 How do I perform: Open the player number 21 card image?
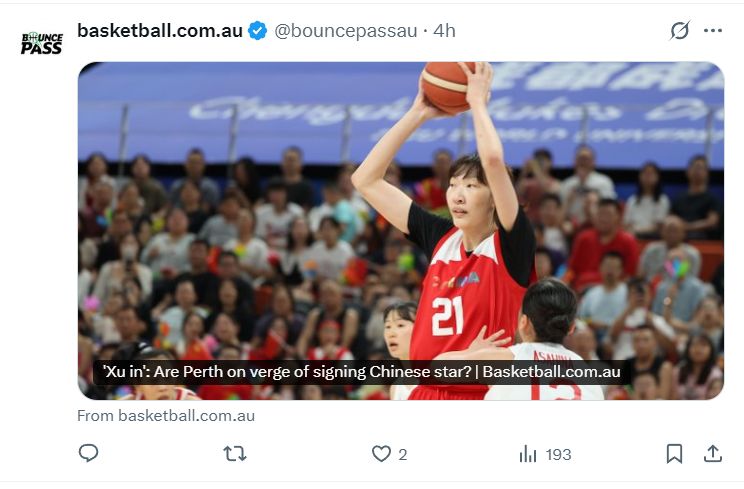pos(401,231)
